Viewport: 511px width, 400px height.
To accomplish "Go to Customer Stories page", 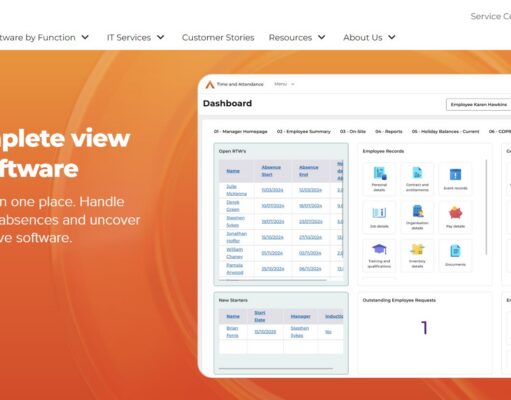I will click(x=218, y=37).
